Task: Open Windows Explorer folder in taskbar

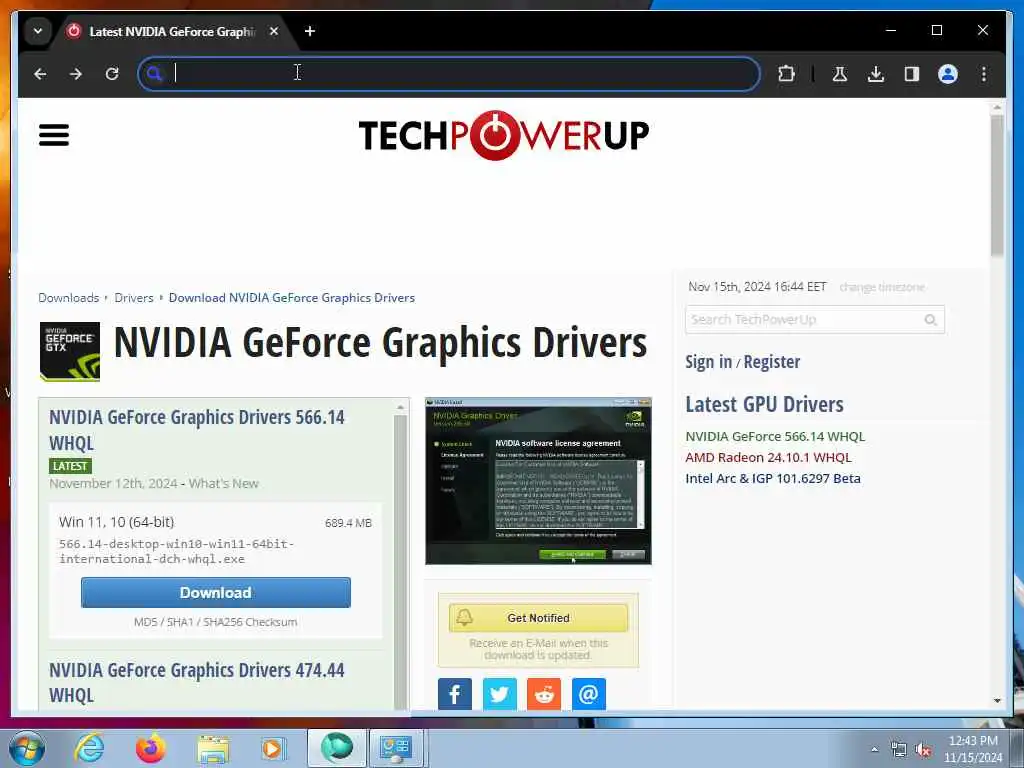Action: click(213, 749)
